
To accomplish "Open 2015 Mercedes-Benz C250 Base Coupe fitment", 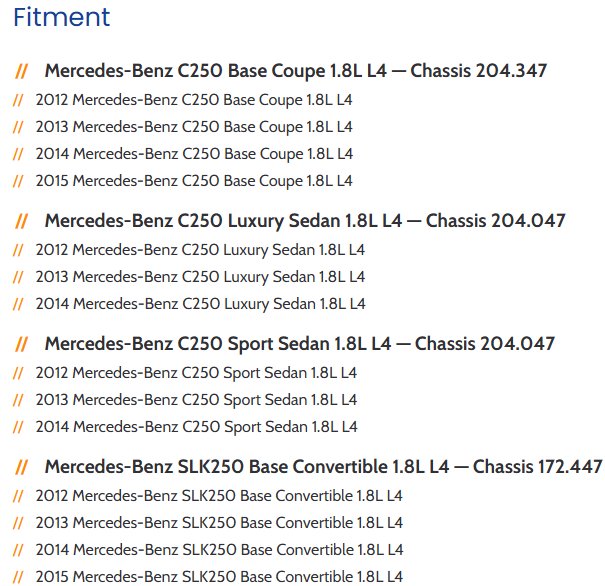I will [194, 181].
